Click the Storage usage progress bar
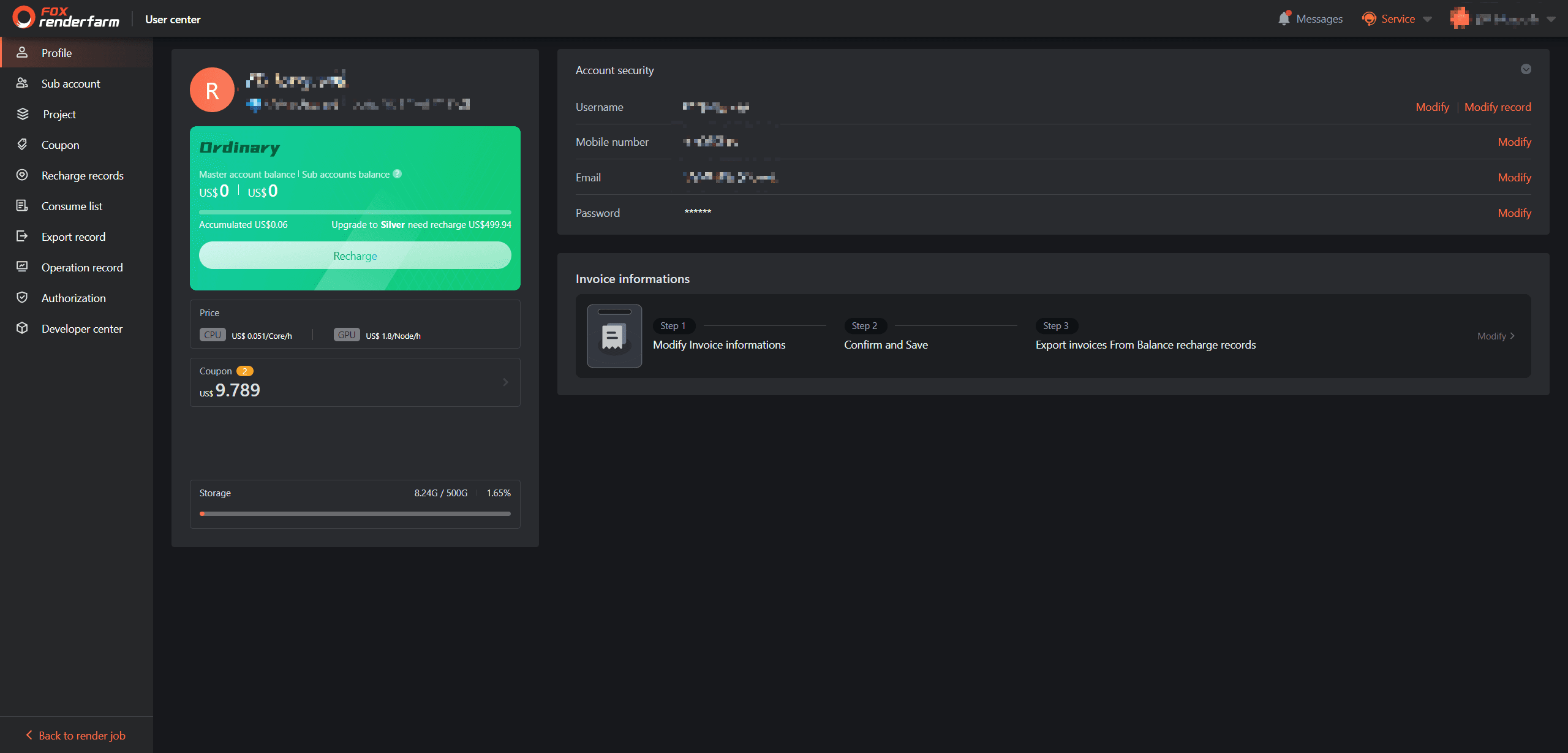 coord(355,513)
